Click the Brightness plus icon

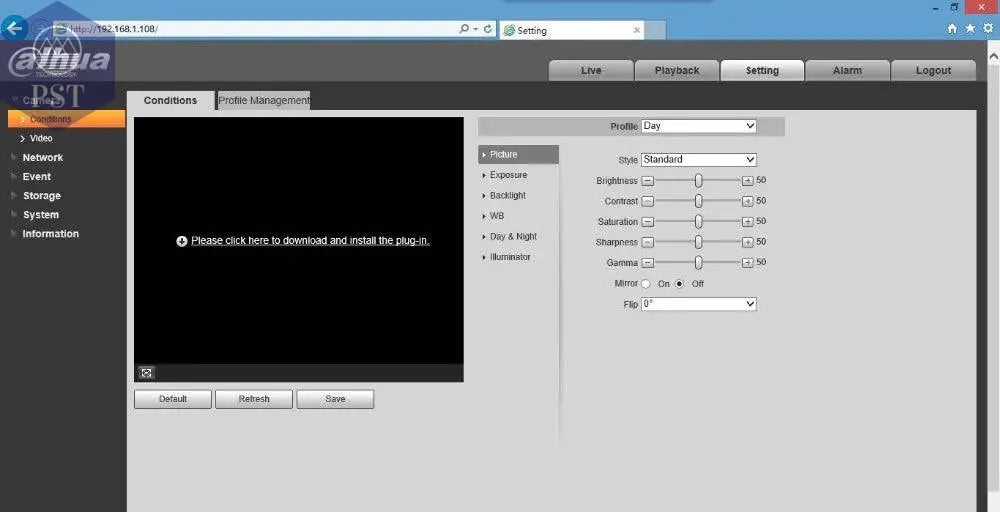(x=747, y=181)
